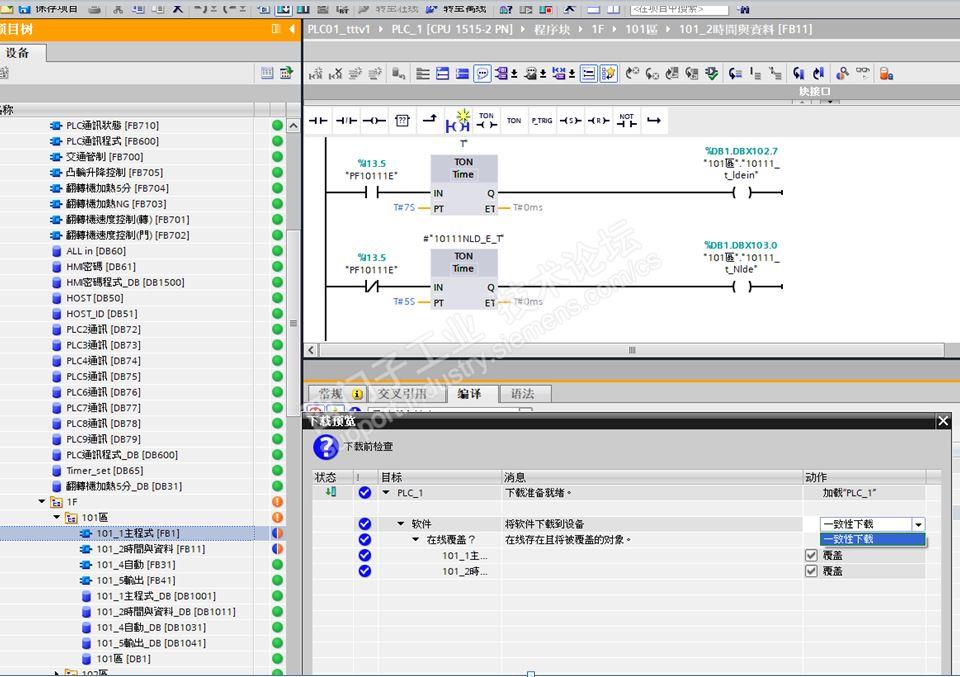Select 101區 [DB1] data block
The width and height of the screenshot is (960, 677).
124,659
